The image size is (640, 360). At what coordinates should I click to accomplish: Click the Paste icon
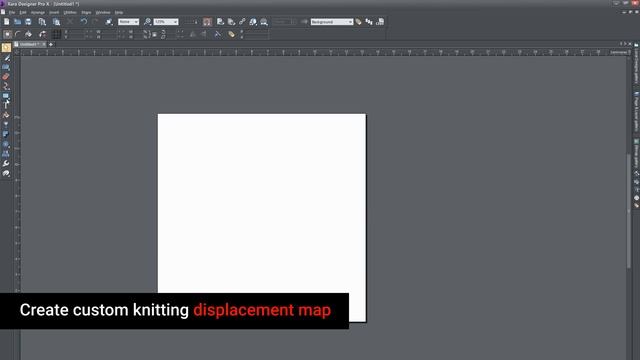tap(56, 22)
